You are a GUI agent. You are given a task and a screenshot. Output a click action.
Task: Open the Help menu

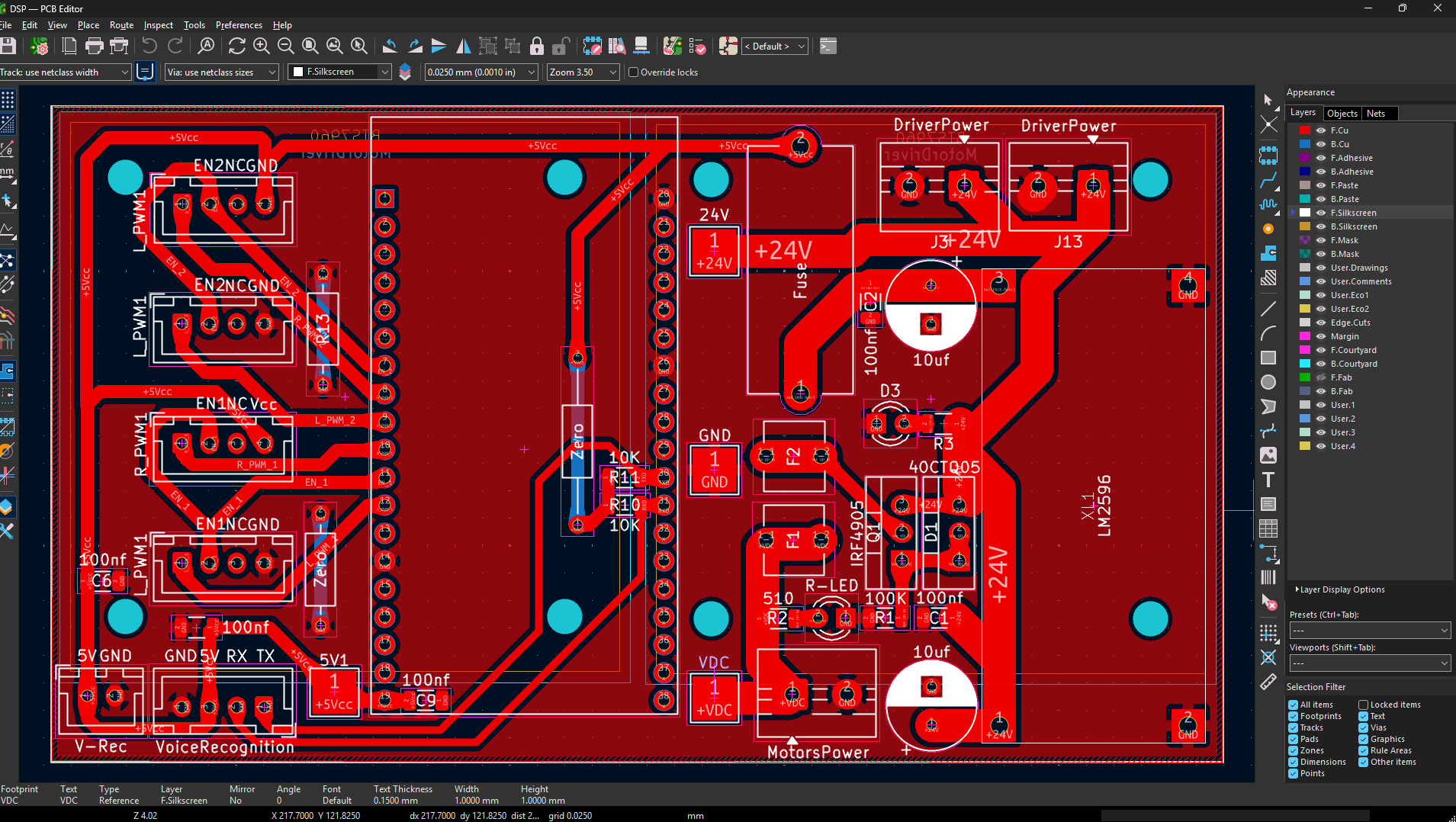pos(282,25)
